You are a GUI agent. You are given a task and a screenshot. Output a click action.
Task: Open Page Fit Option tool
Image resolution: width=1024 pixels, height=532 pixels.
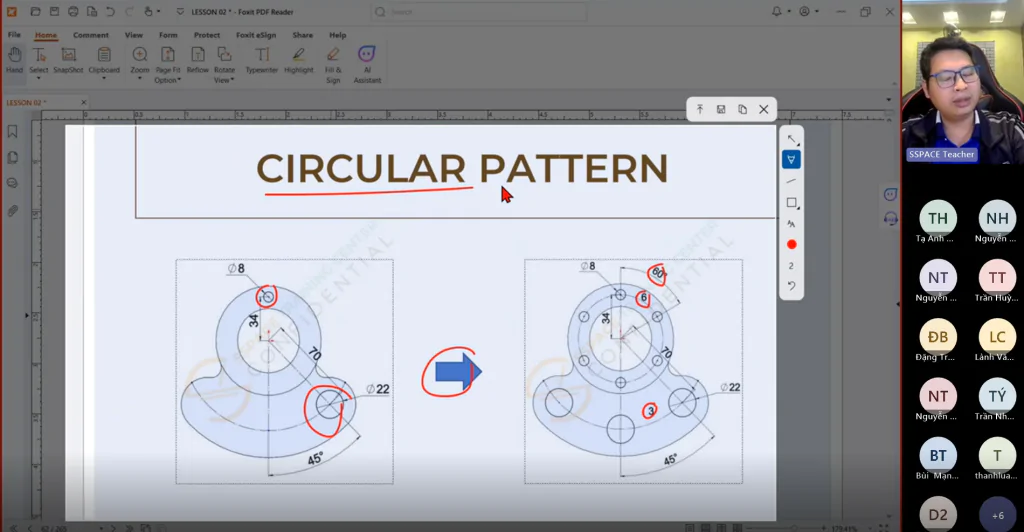coord(168,64)
